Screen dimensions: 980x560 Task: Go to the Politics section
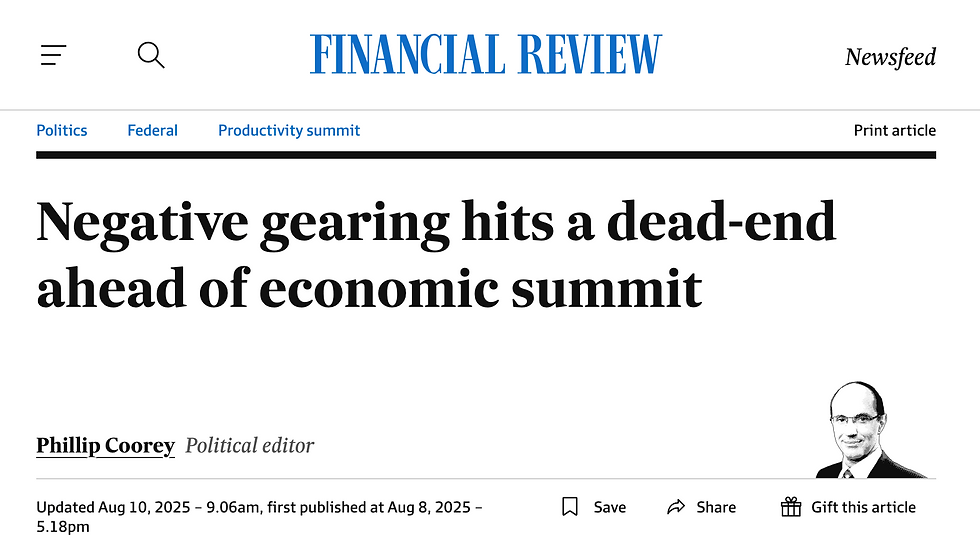pos(62,130)
